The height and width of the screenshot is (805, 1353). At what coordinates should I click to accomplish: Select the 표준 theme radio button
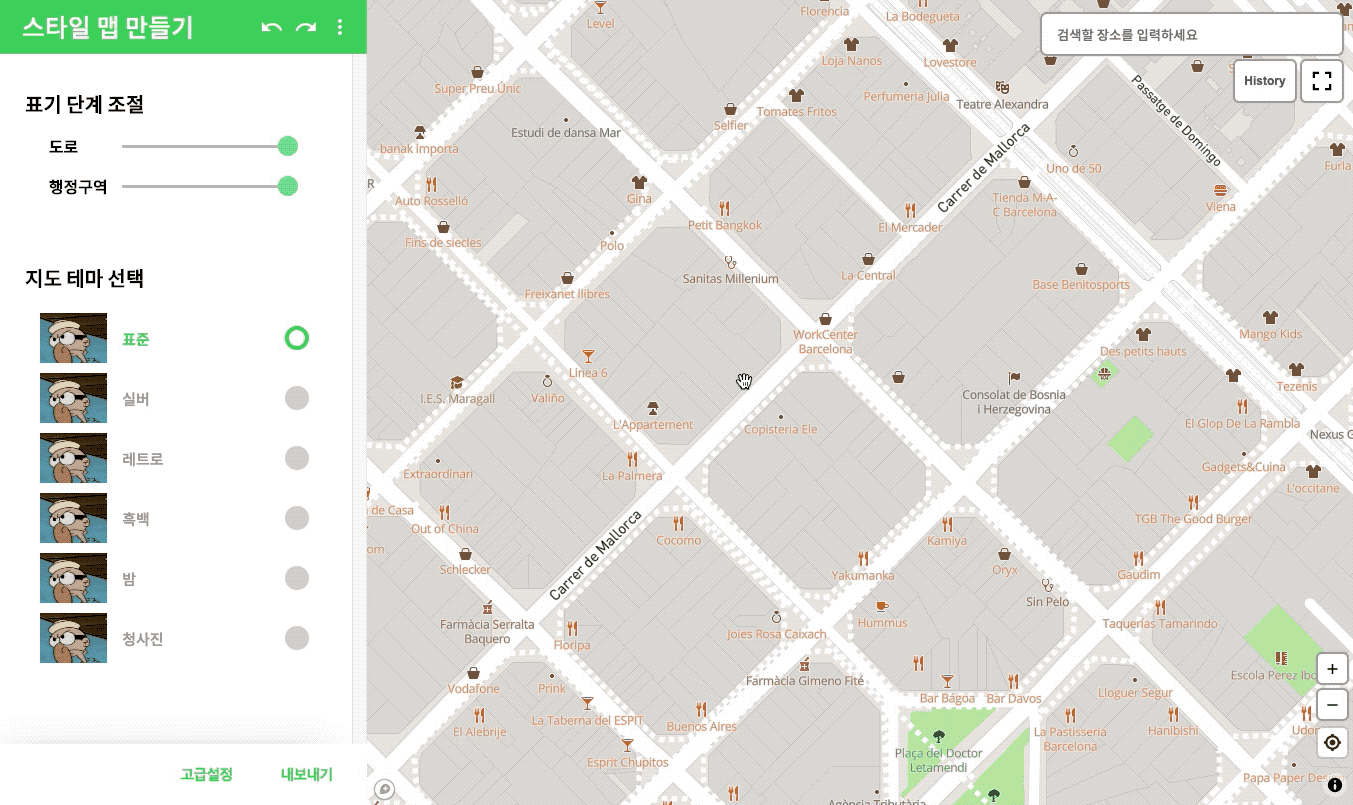point(297,338)
